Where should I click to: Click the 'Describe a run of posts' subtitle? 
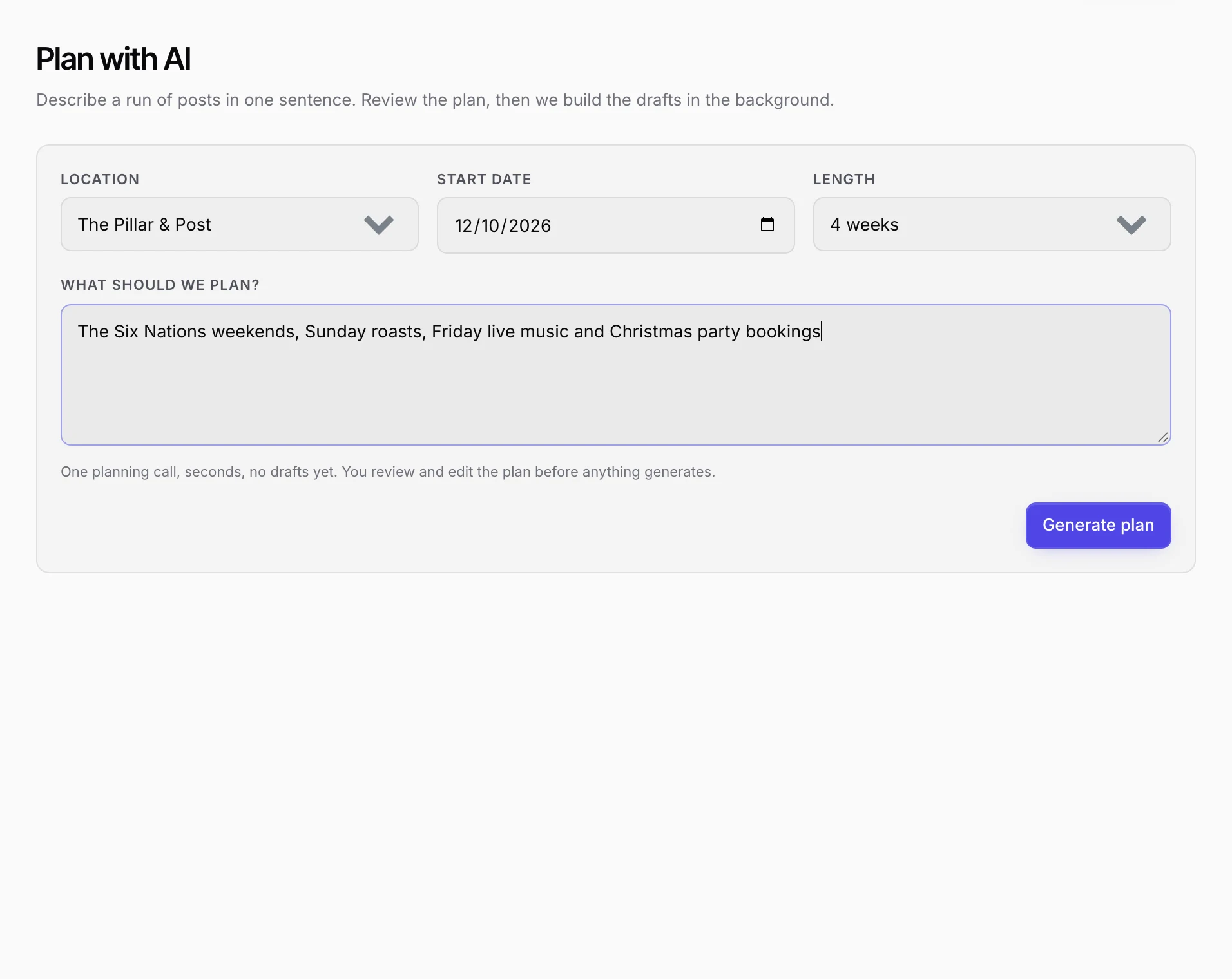(x=435, y=100)
